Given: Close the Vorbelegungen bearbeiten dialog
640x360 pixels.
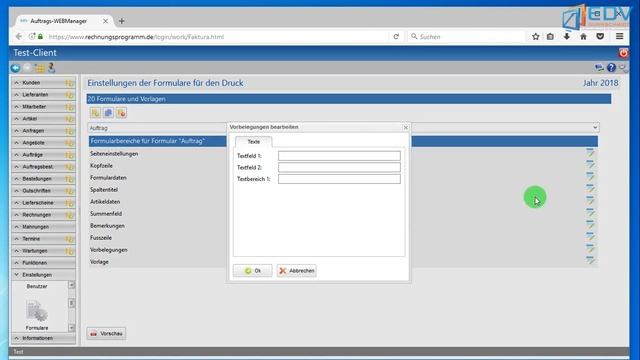Looking at the screenshot, I should click(x=405, y=127).
